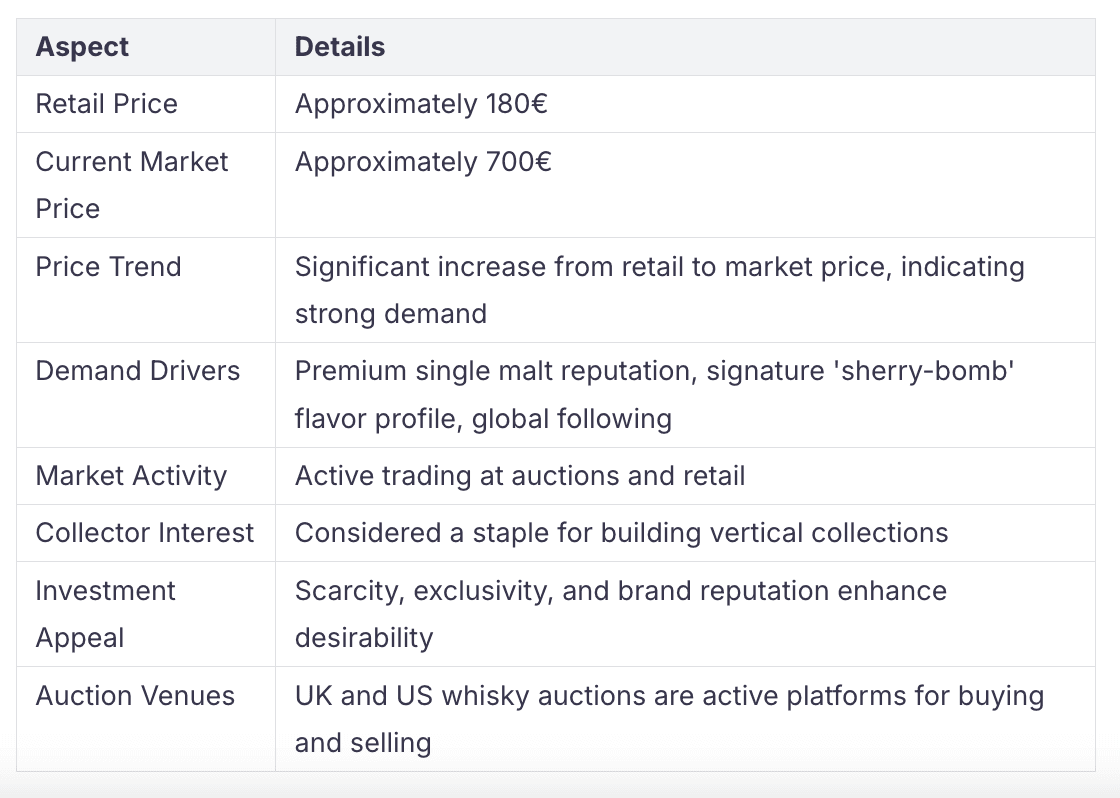Image resolution: width=1120 pixels, height=798 pixels.
Task: Click the vertical collections staple text
Action: (621, 534)
